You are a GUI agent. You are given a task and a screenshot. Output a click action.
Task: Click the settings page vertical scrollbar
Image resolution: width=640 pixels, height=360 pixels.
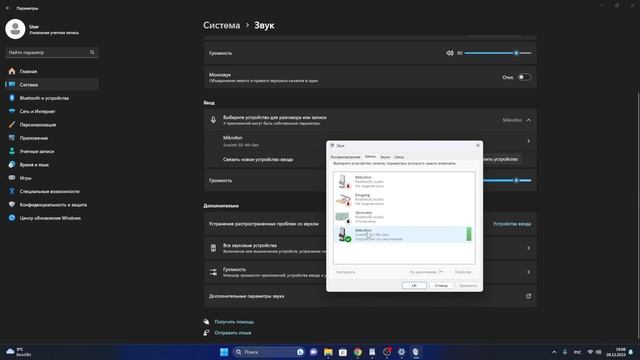(x=638, y=216)
